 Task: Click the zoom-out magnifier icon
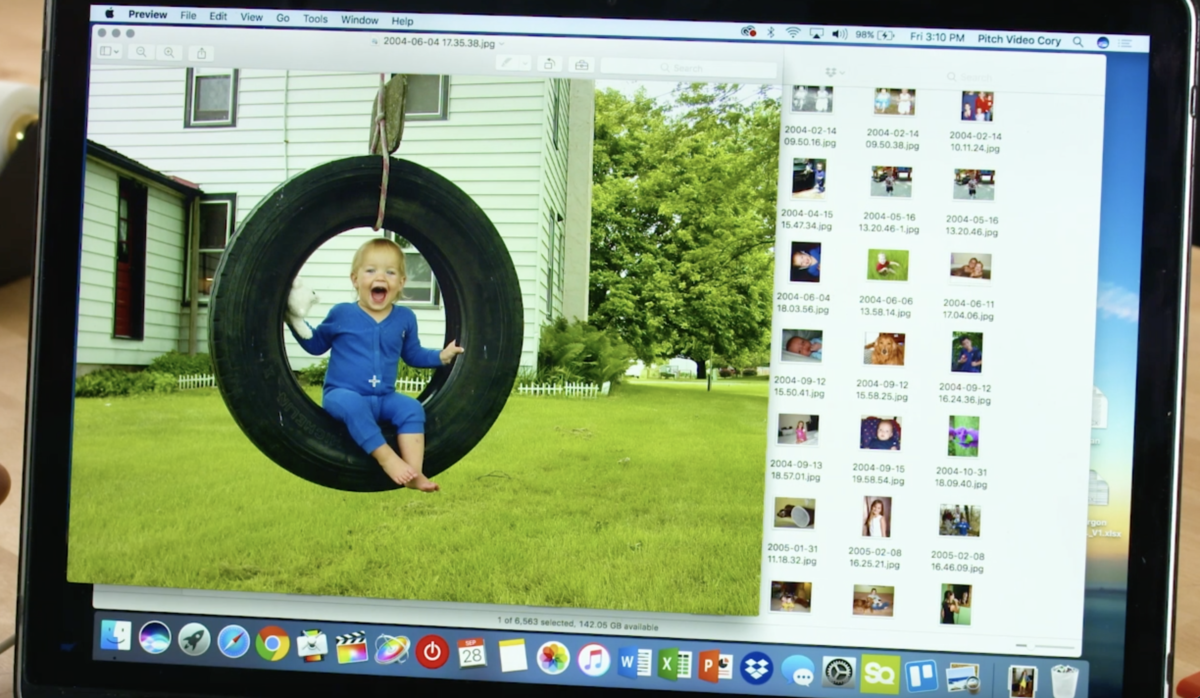coord(140,53)
